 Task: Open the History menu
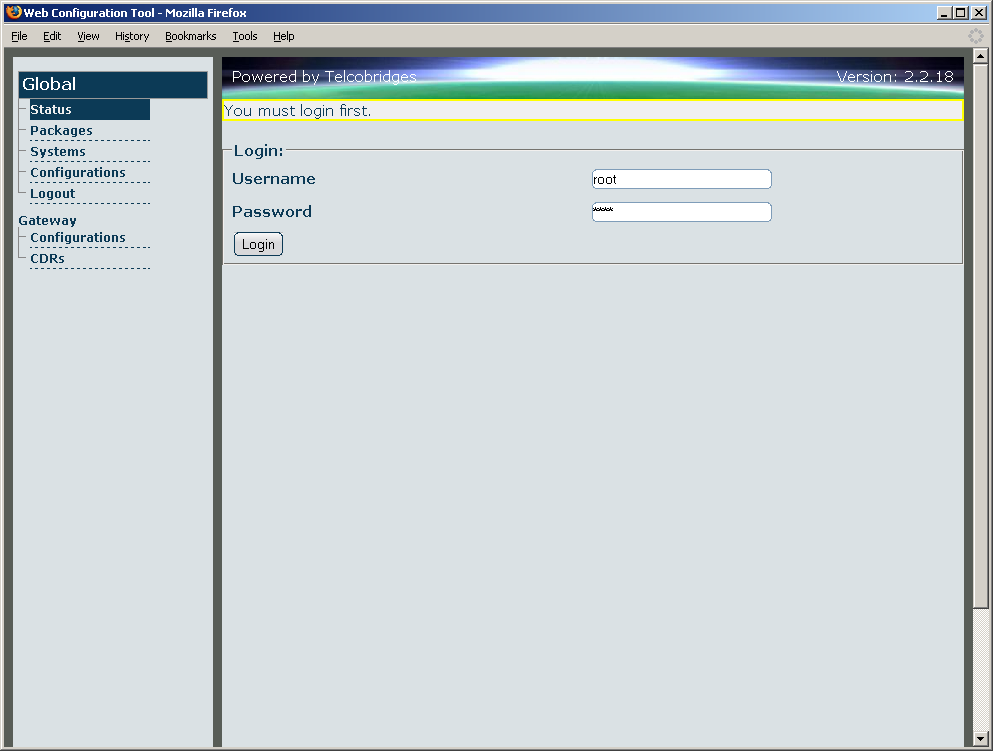tap(132, 36)
